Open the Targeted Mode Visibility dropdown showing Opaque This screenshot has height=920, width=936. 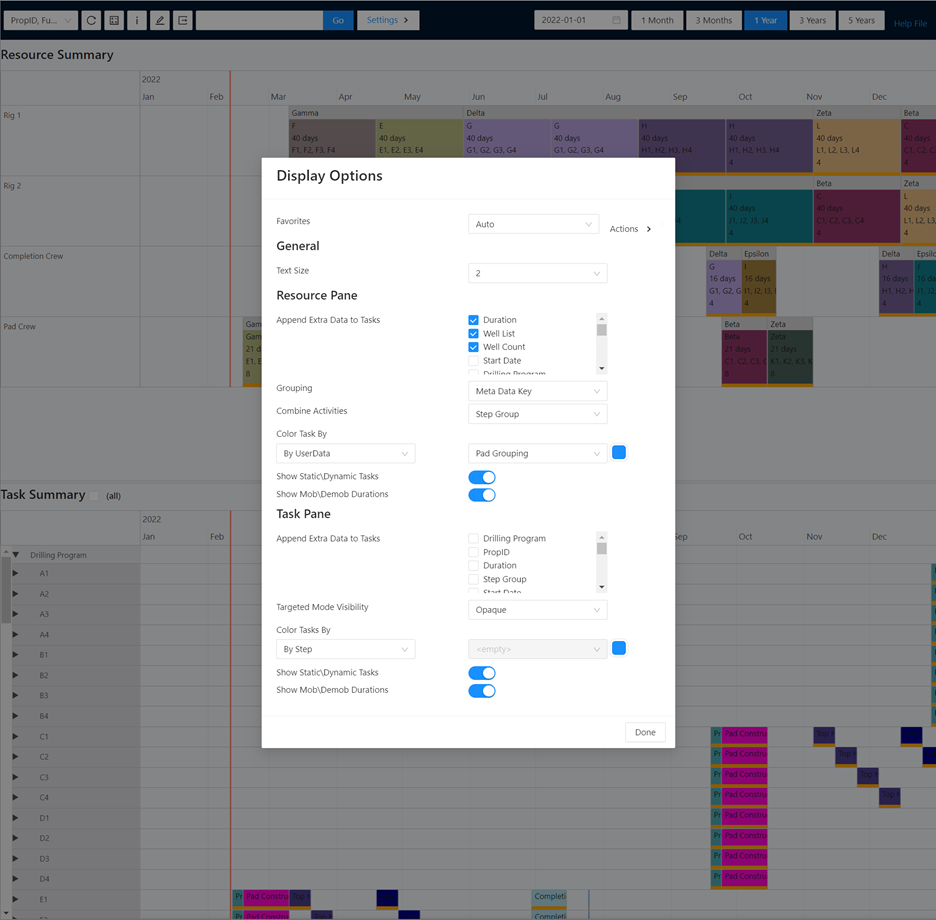pos(537,609)
